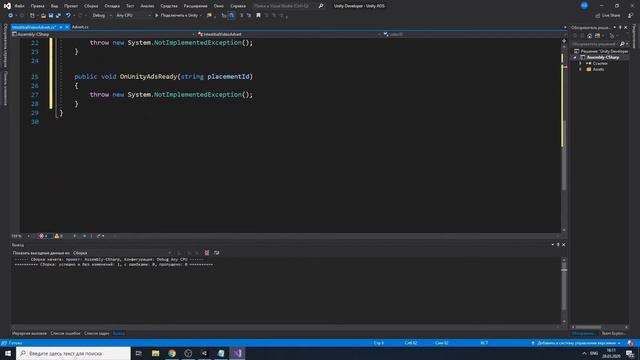This screenshot has height=360, width=640.
Task: Switch to the Иерархия вызовов tab
Action: click(x=29, y=333)
